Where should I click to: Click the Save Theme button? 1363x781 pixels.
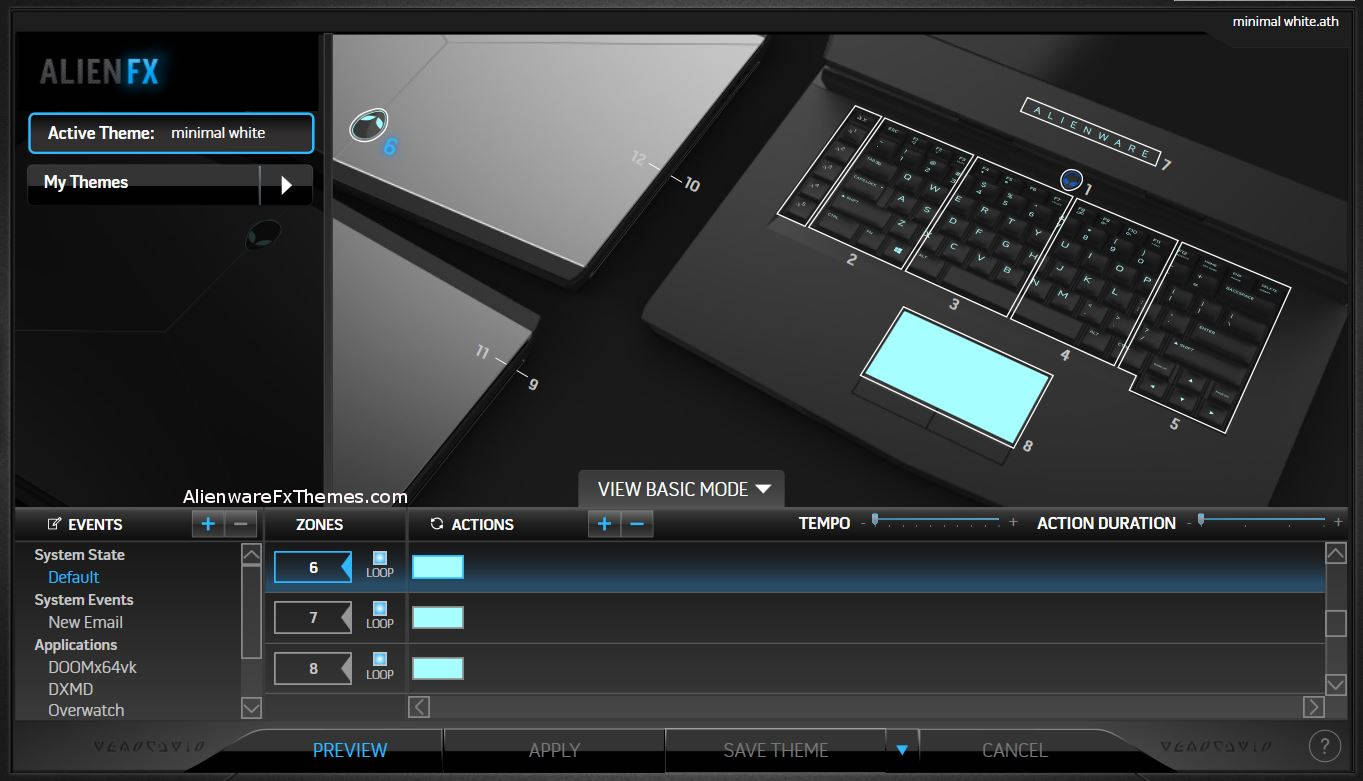click(x=776, y=750)
